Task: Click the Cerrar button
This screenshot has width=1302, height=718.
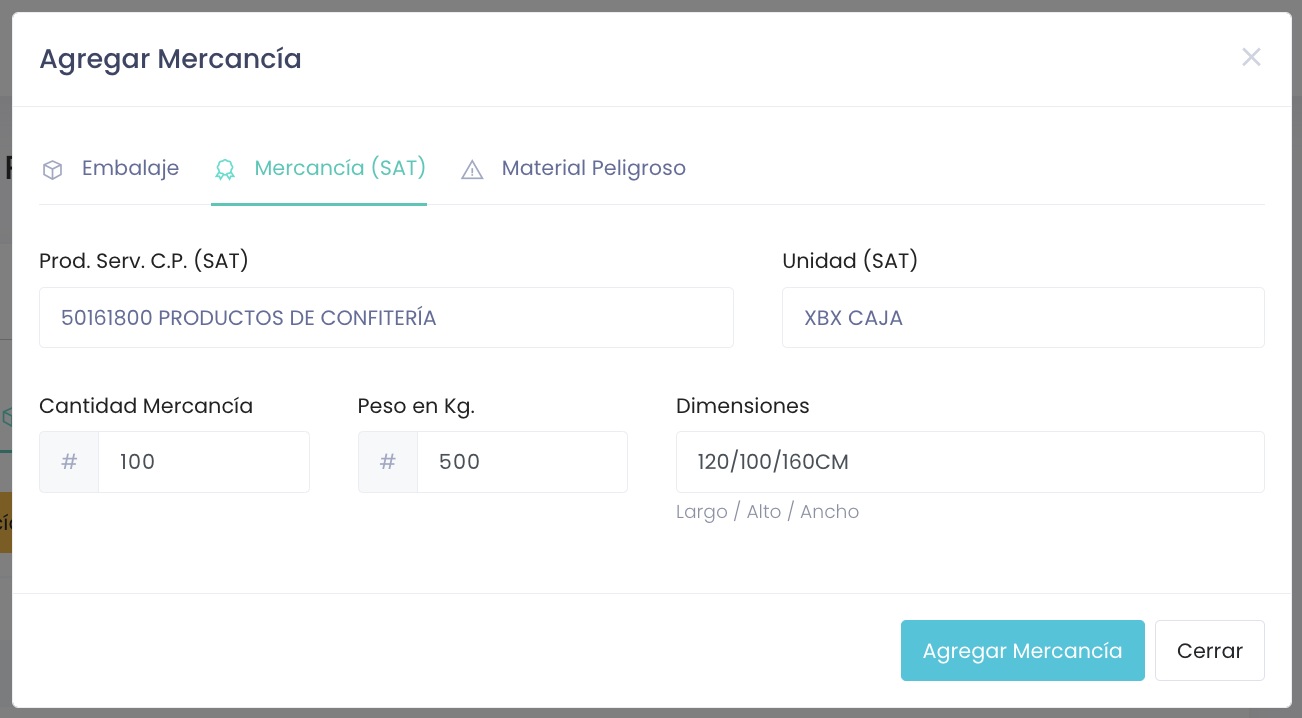Action: click(1209, 650)
